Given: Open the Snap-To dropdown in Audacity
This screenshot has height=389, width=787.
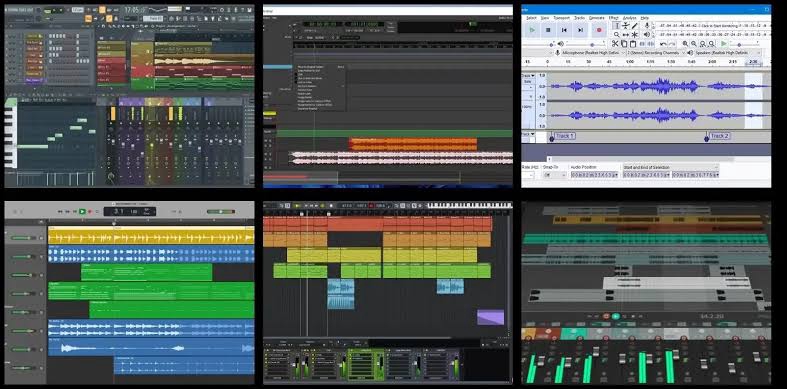Looking at the screenshot, I should tap(555, 175).
